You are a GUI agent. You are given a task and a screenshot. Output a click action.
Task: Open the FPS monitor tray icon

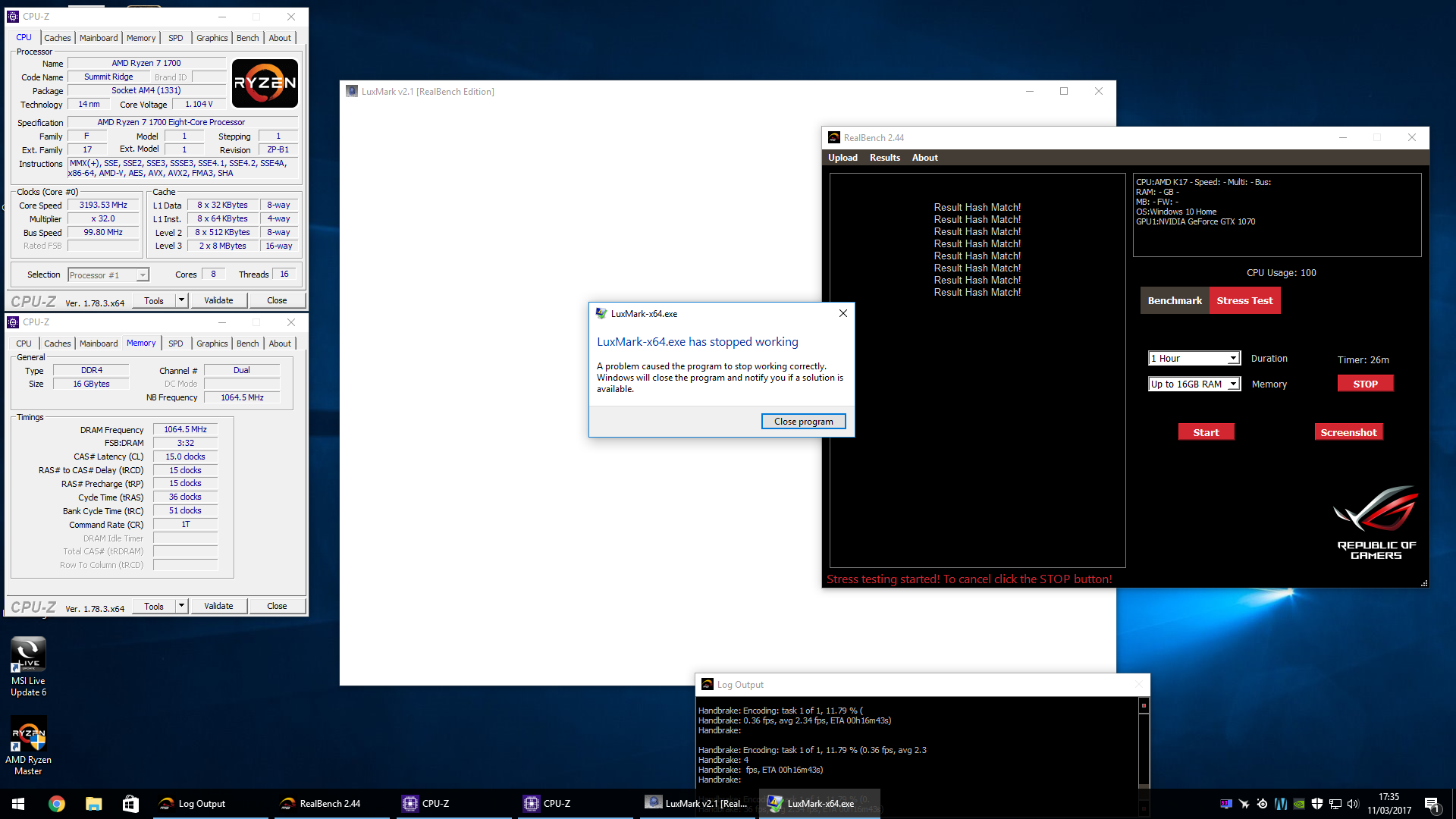(1225, 804)
